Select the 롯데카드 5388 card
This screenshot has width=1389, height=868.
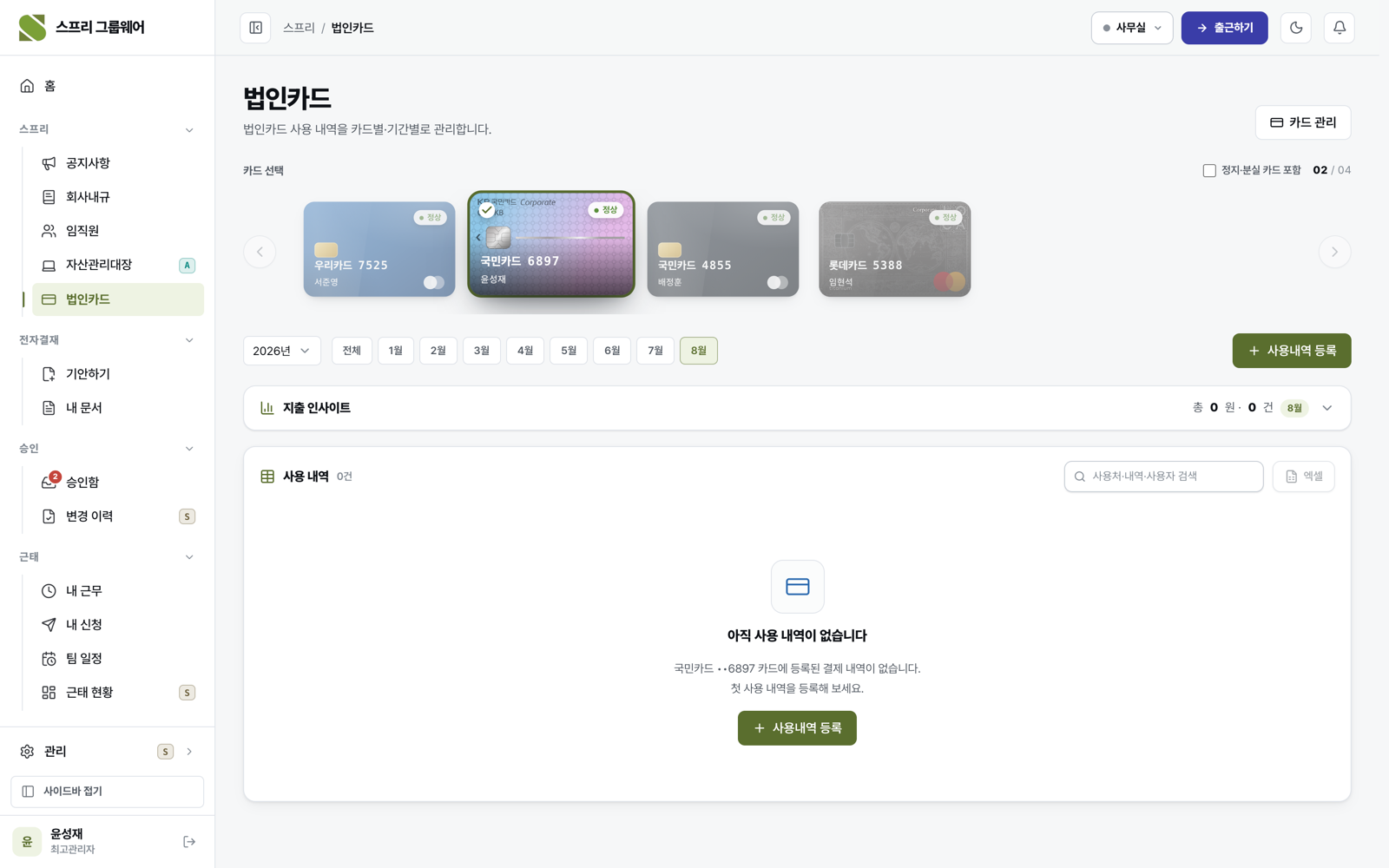(x=895, y=249)
